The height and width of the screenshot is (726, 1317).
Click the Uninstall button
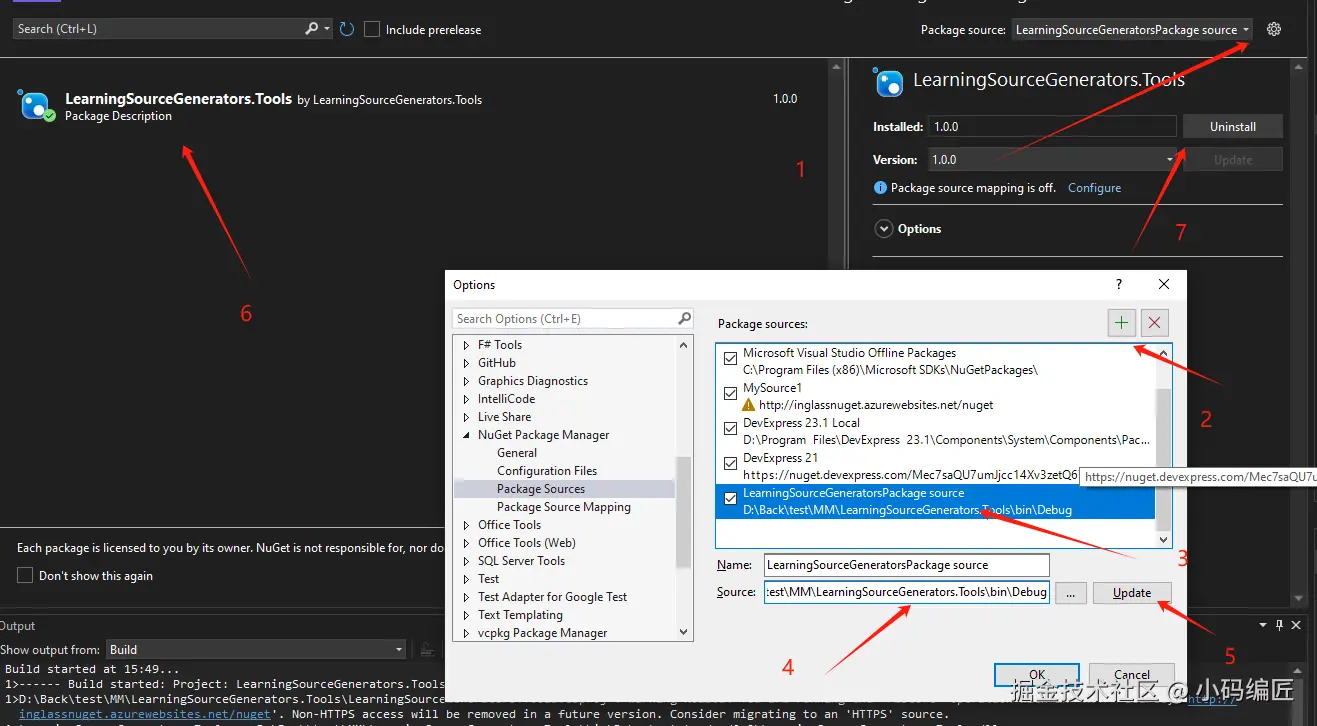tap(1232, 127)
